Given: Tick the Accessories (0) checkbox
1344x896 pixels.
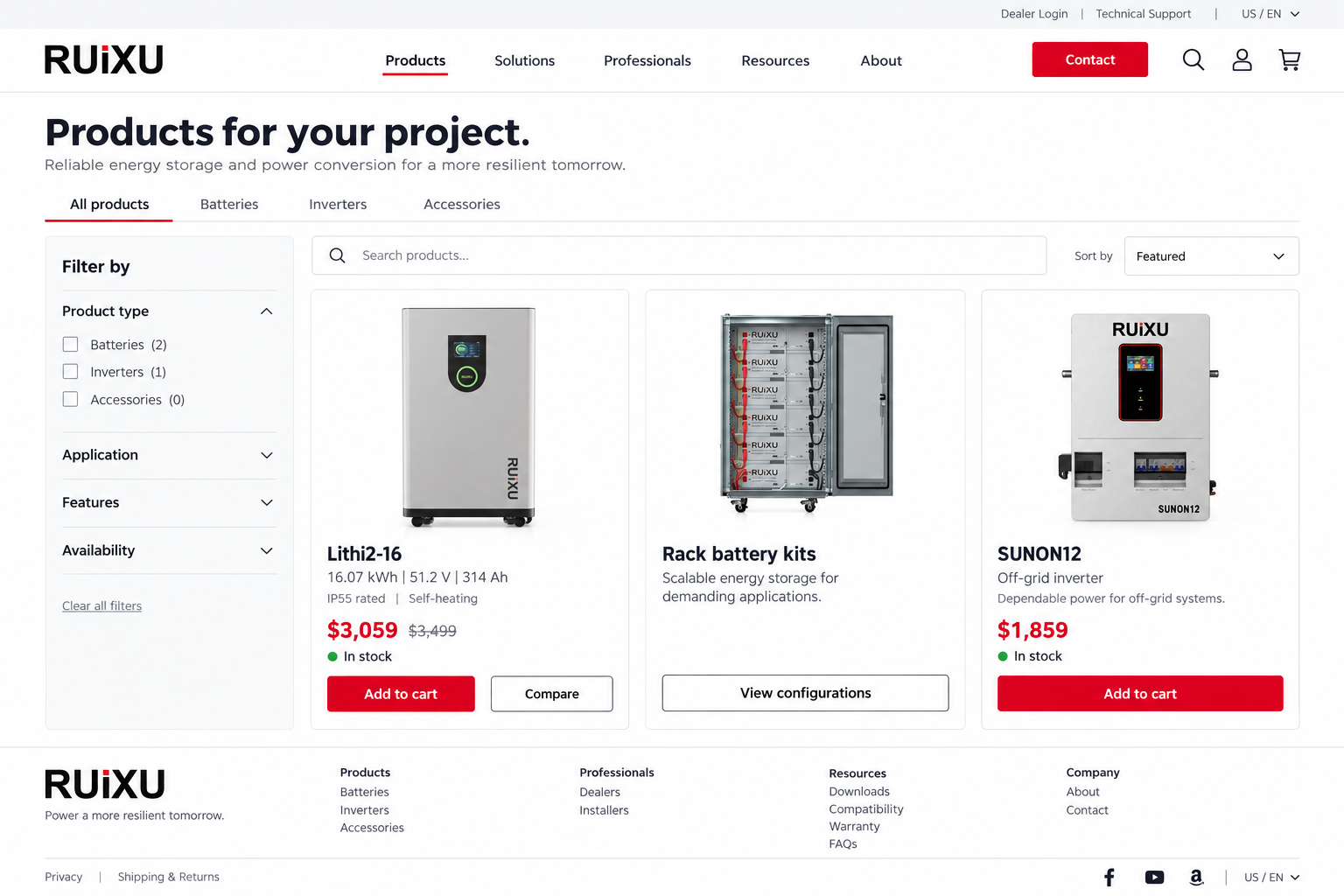Looking at the screenshot, I should pos(71,400).
